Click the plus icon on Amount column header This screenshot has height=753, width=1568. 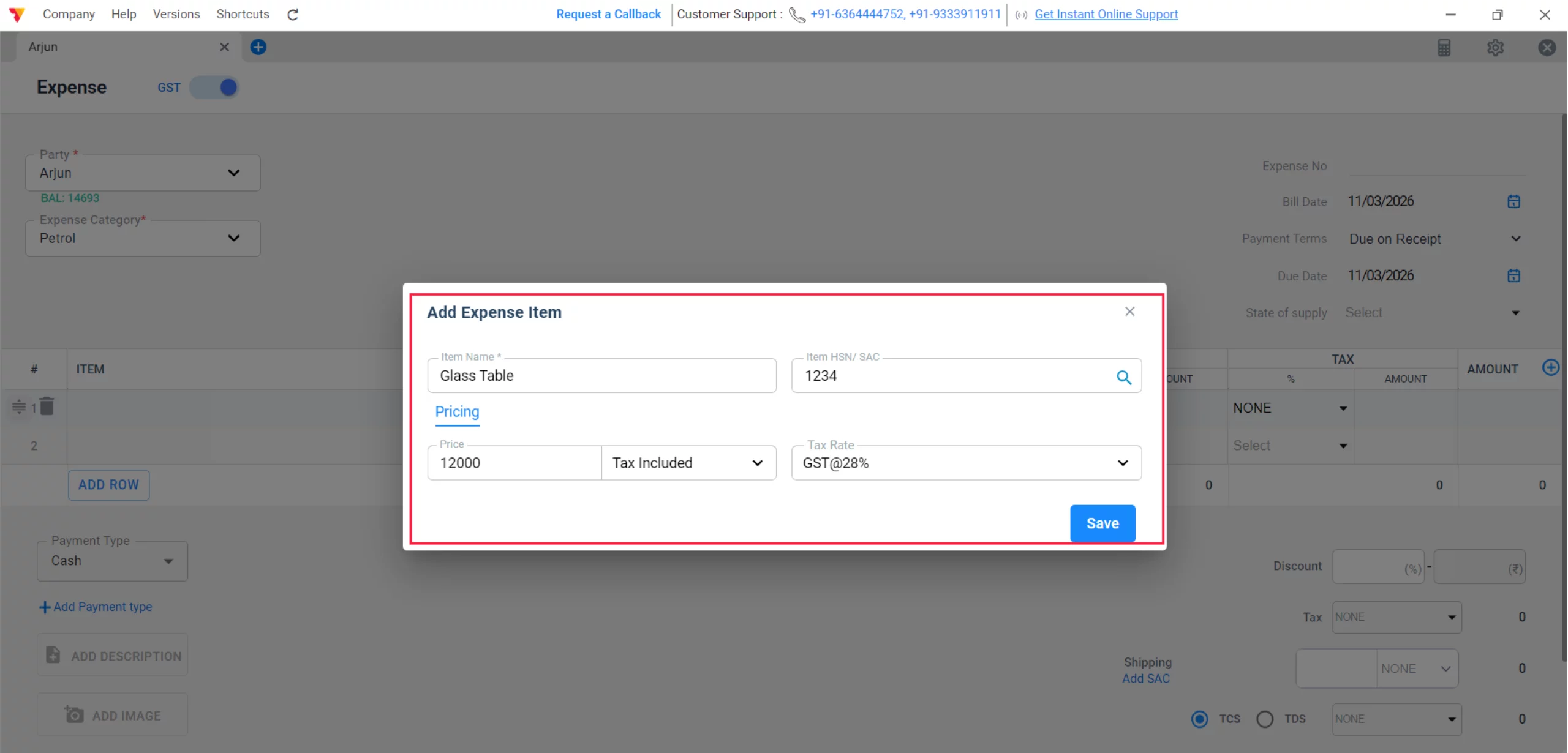pyautogui.click(x=1551, y=367)
